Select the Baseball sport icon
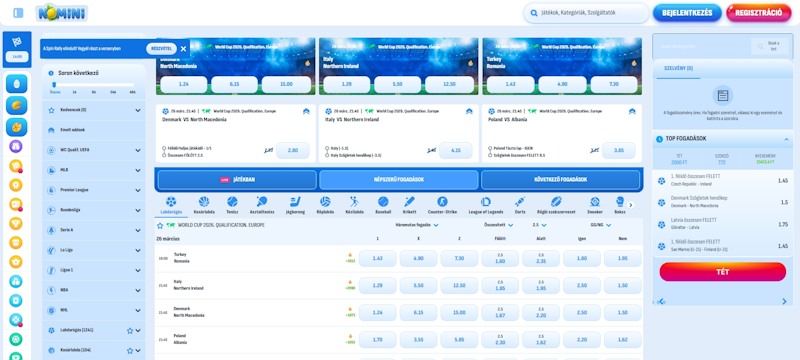Screen dimensions: 800x360 pyautogui.click(x=383, y=202)
